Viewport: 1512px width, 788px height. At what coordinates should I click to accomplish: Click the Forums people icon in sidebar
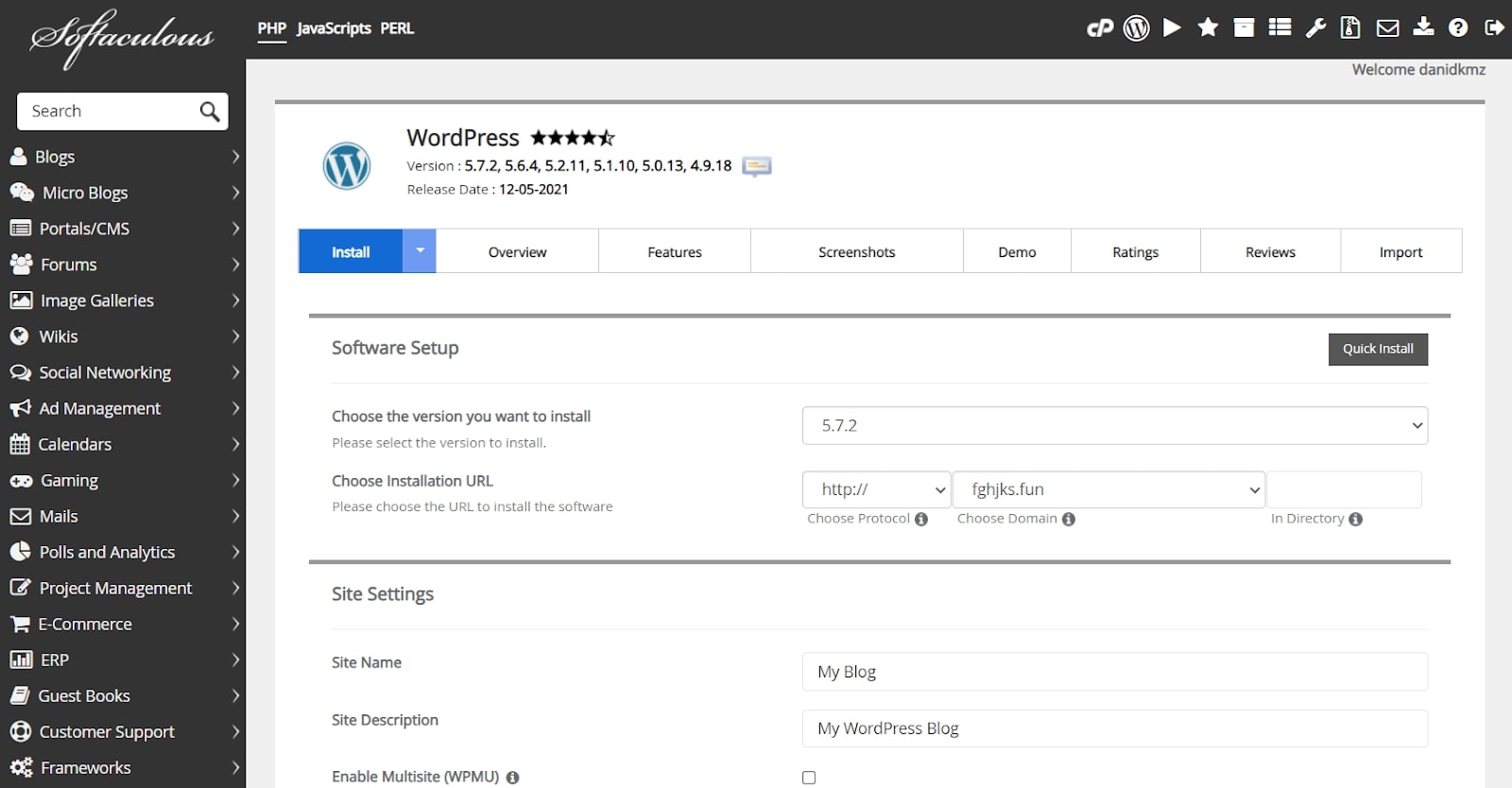coord(21,265)
